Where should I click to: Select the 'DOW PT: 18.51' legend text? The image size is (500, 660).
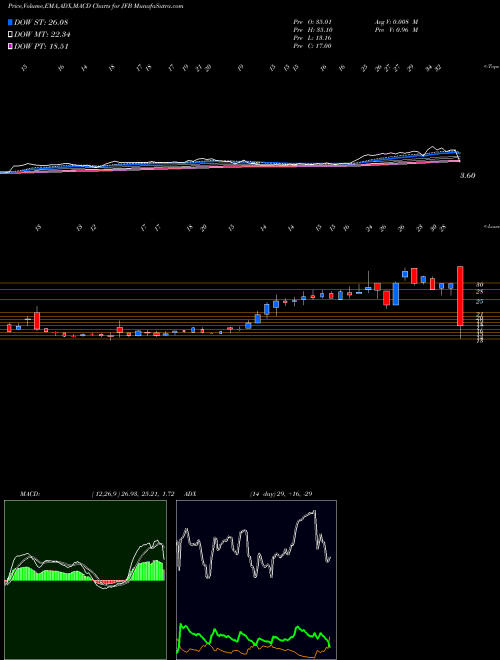tap(41, 46)
